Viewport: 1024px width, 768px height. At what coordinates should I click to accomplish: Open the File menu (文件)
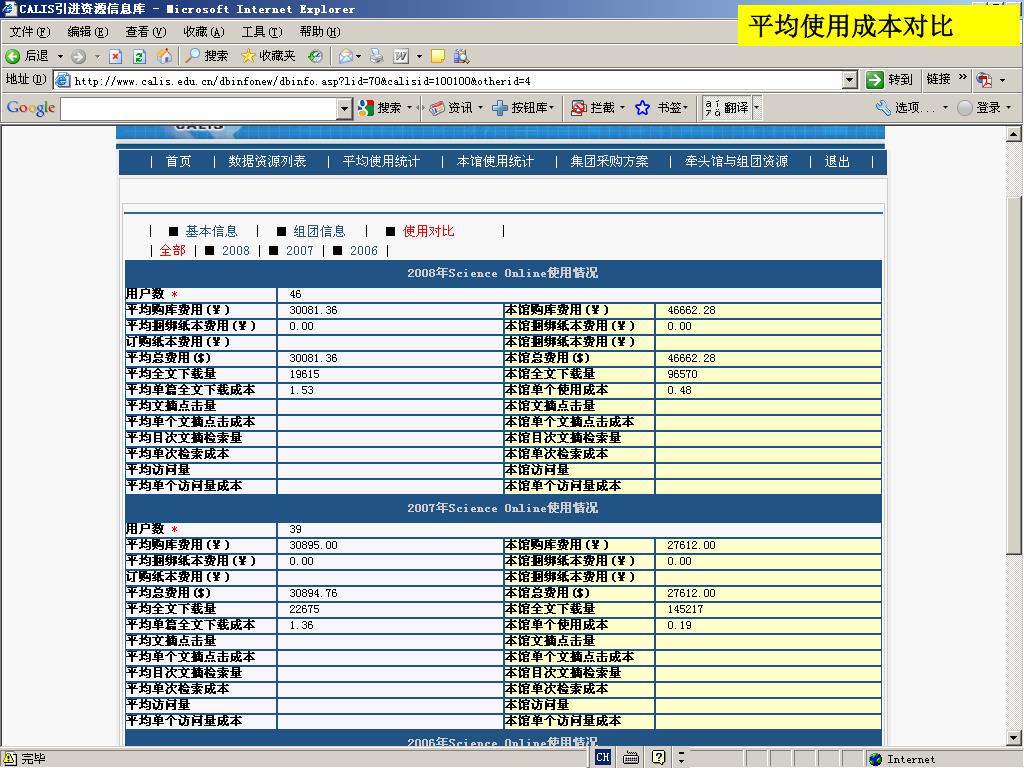tap(29, 32)
